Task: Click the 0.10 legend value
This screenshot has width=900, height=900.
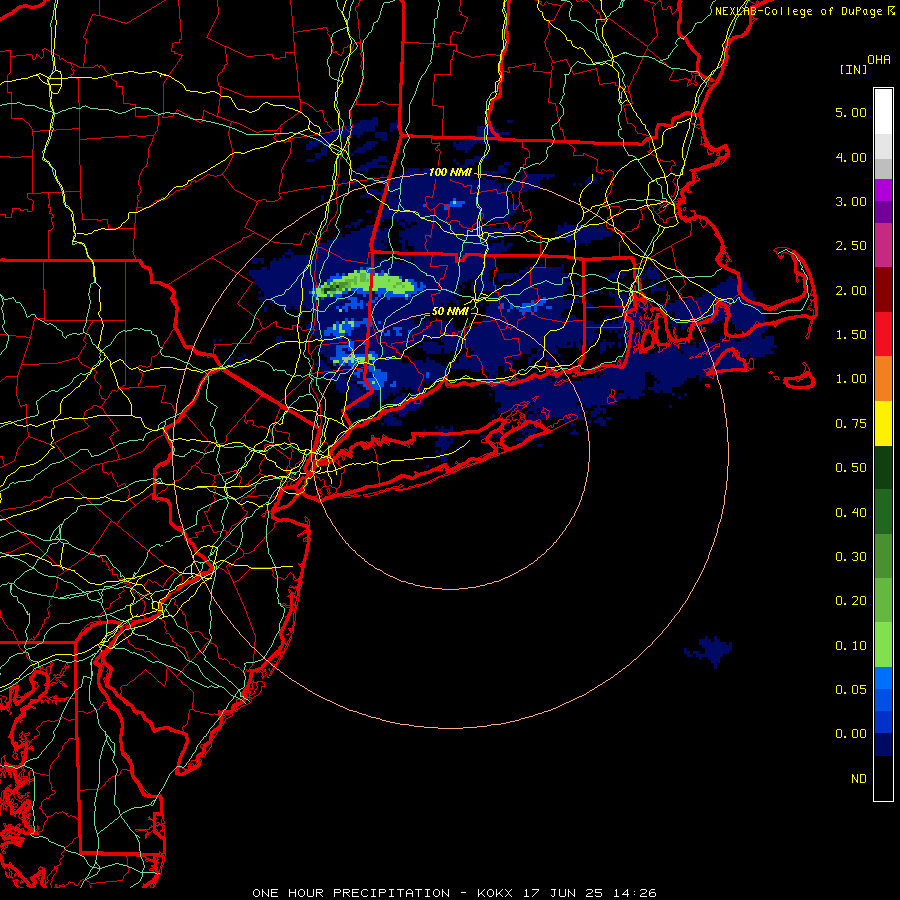Action: click(x=851, y=646)
